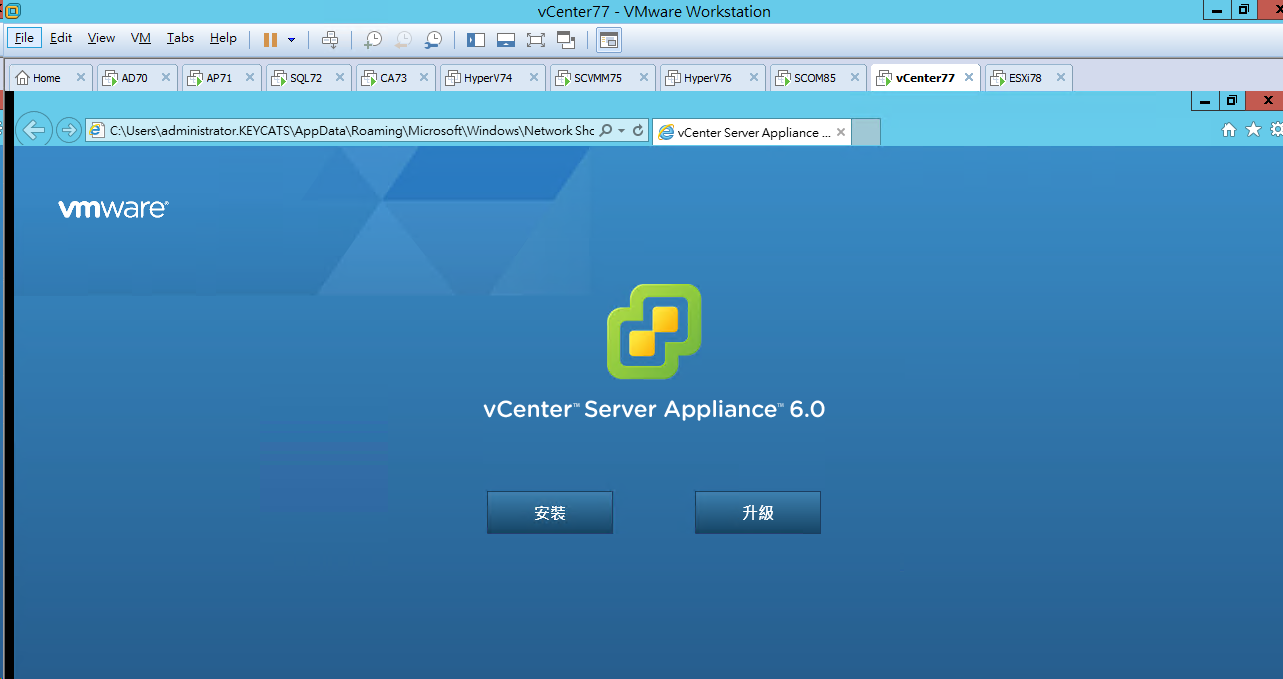
Task: Close the vCenter Server Appliance browser tab
Action: (x=841, y=132)
